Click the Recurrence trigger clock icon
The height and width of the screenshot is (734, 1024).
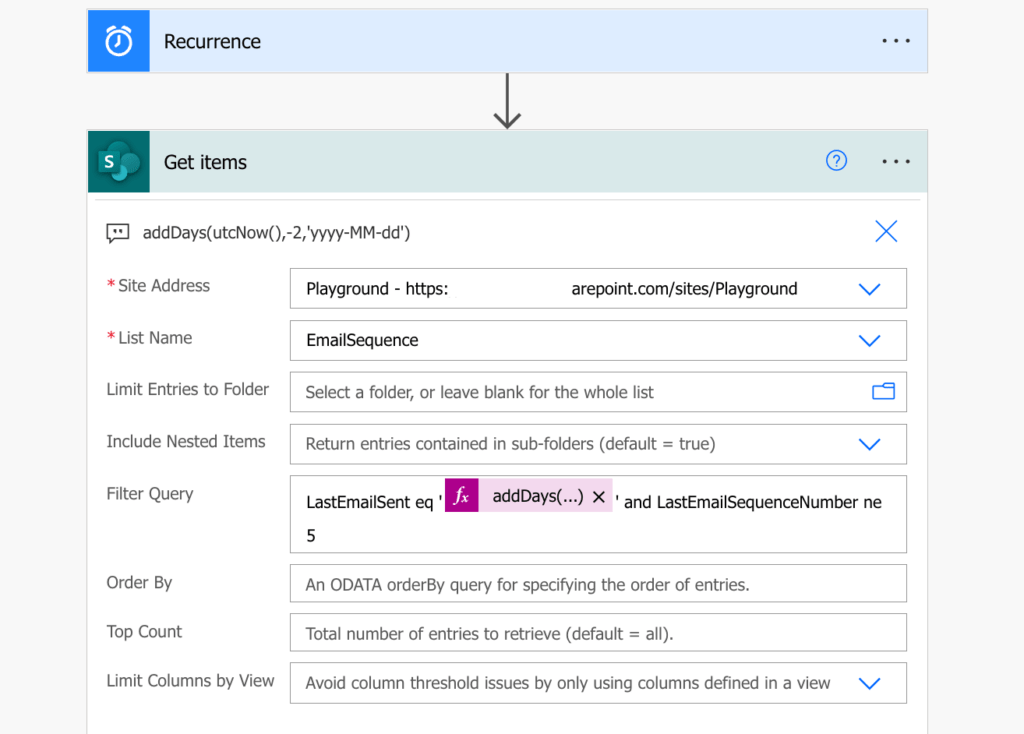[117, 40]
